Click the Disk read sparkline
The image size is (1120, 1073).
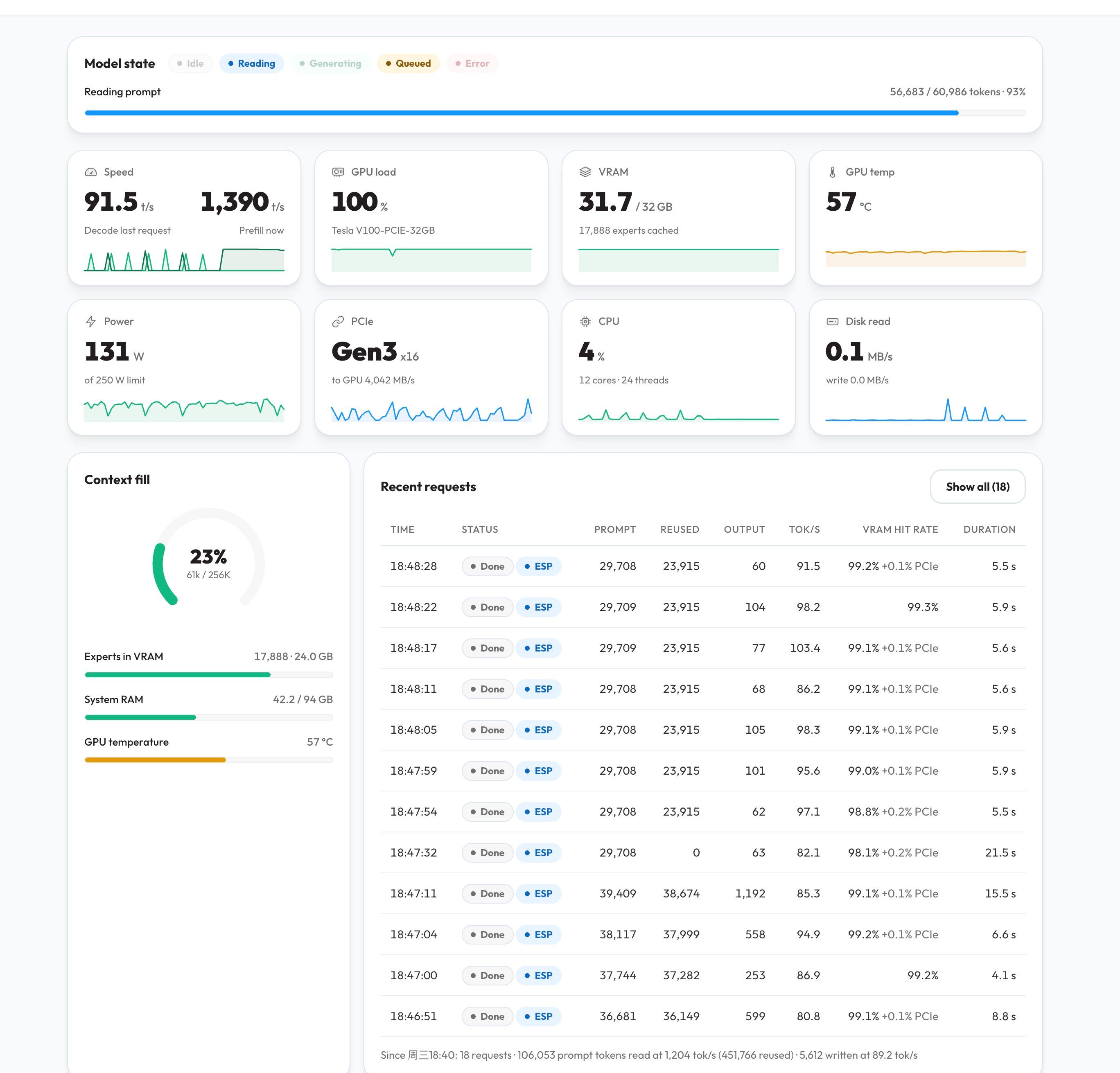pyautogui.click(x=926, y=410)
